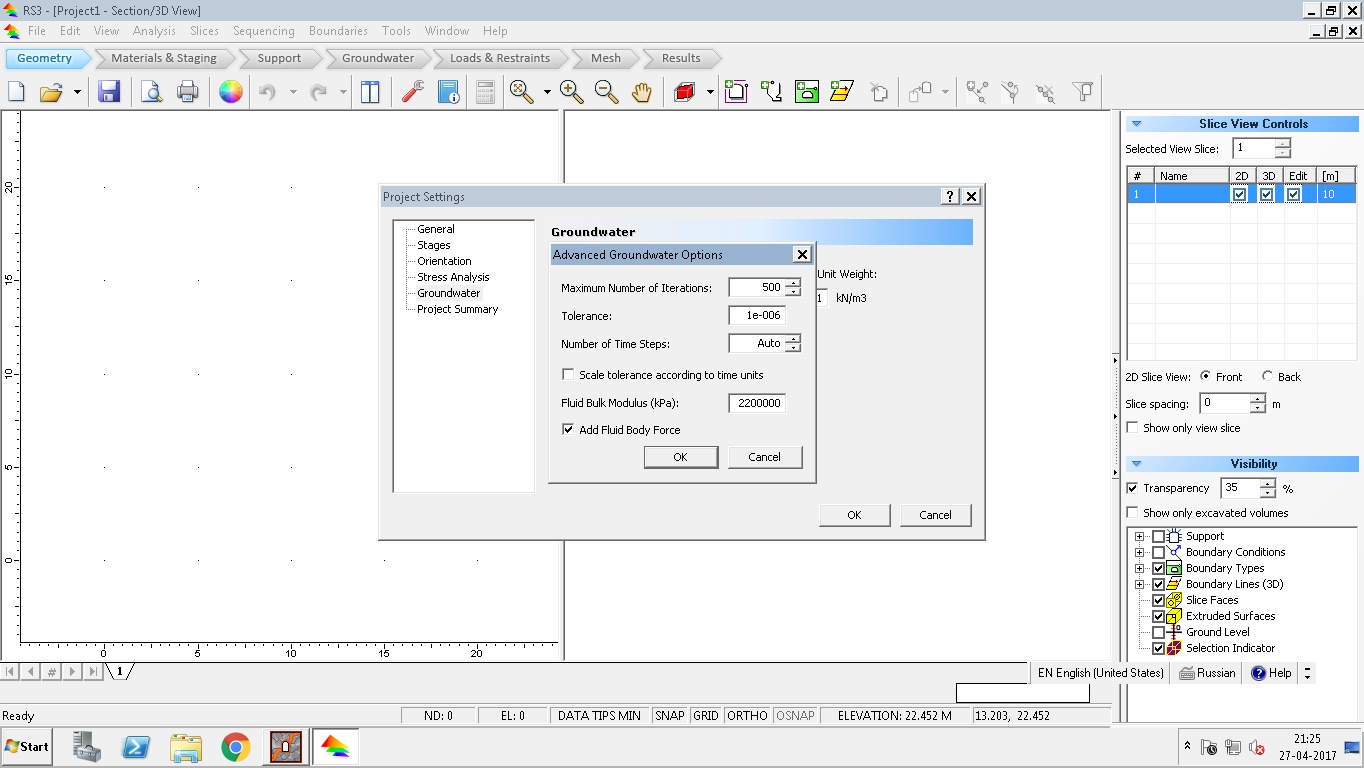Click the Save disk icon

[x=109, y=93]
